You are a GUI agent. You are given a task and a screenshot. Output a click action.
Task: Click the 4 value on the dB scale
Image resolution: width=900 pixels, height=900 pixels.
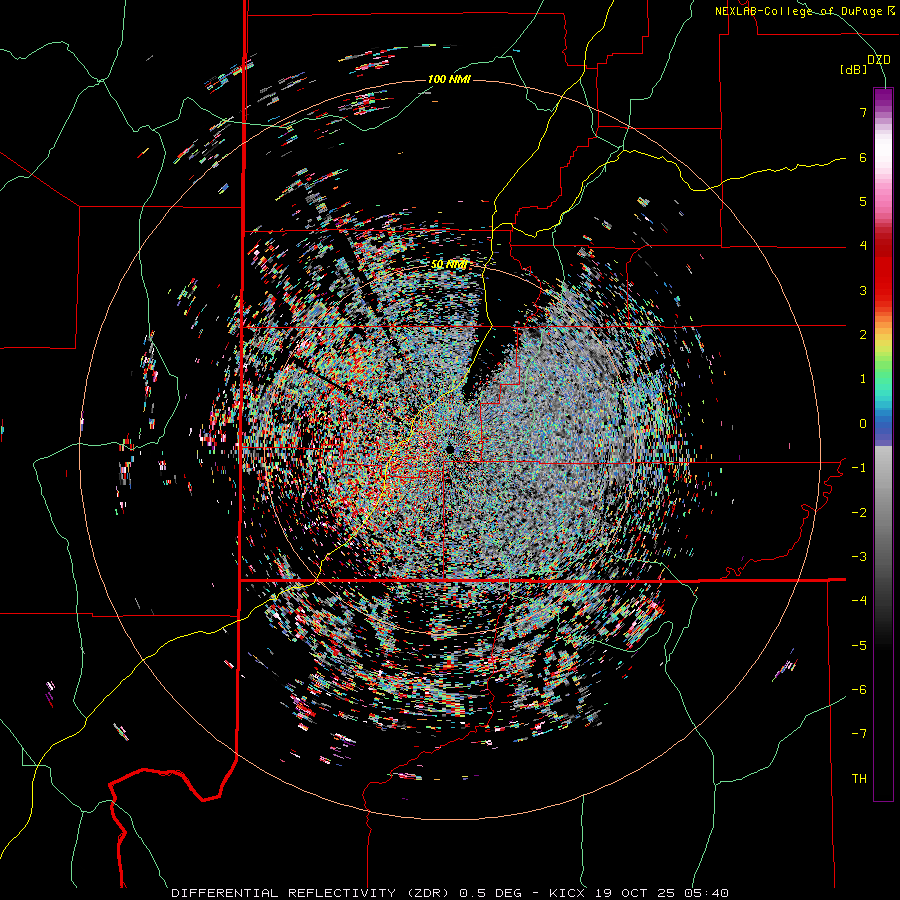pyautogui.click(x=863, y=246)
